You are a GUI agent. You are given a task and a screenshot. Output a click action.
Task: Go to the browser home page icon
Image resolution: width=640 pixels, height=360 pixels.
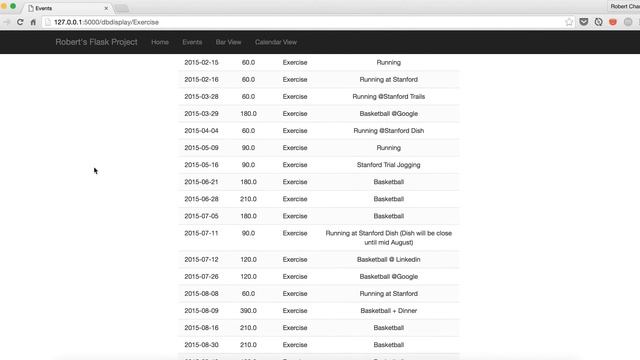coord(33,22)
